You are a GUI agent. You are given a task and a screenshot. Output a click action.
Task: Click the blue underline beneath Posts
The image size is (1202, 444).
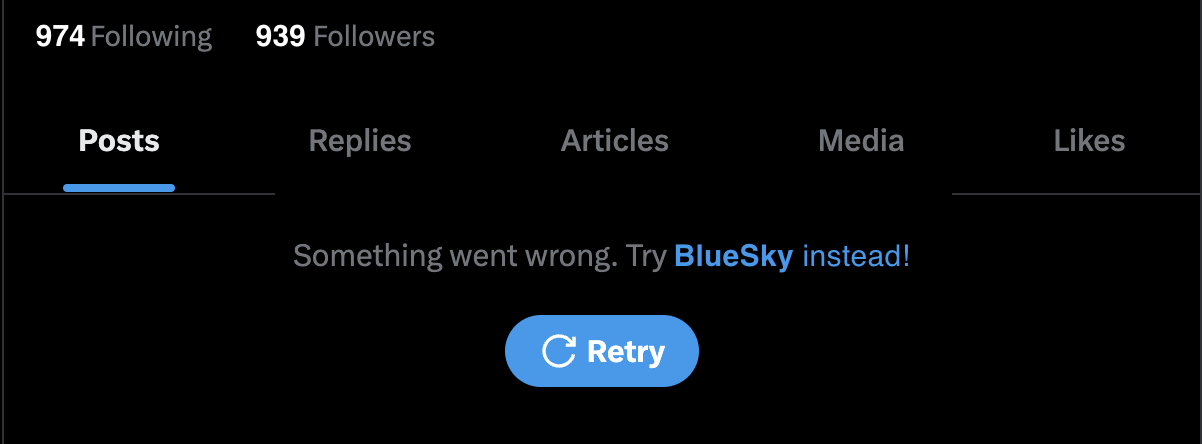tap(119, 187)
